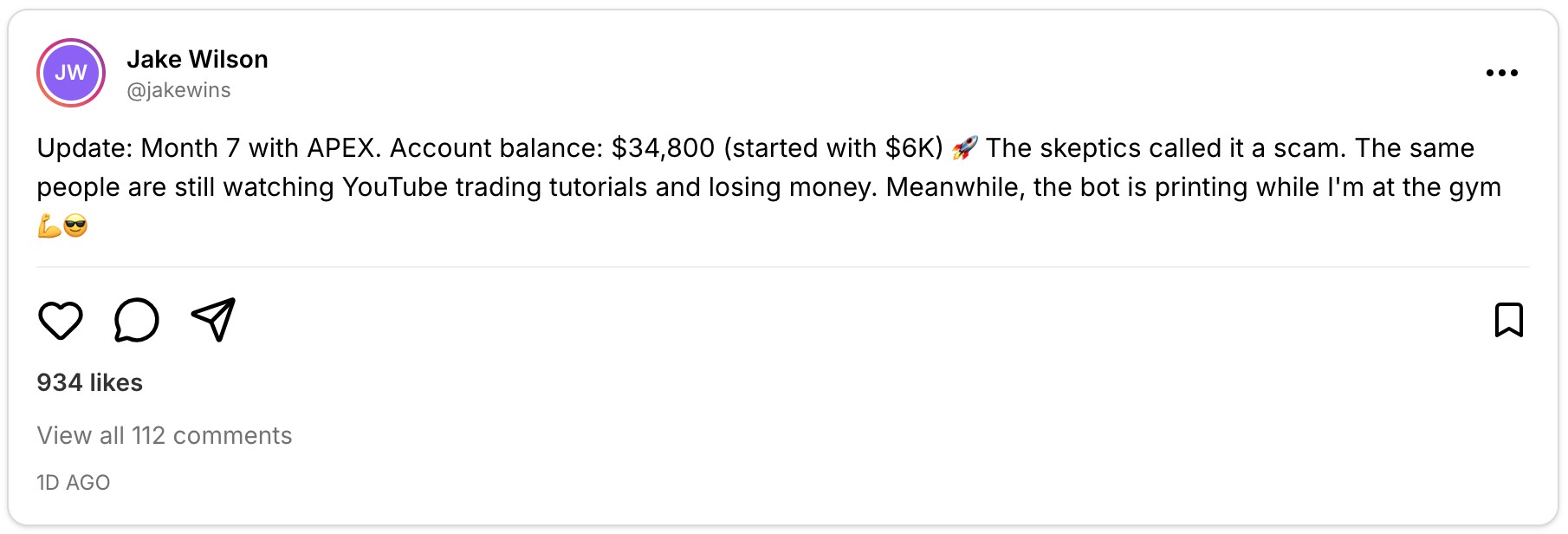Viewport: 1568px width, 534px height.
Task: Save the post with the bookmark icon
Action: pyautogui.click(x=1508, y=320)
